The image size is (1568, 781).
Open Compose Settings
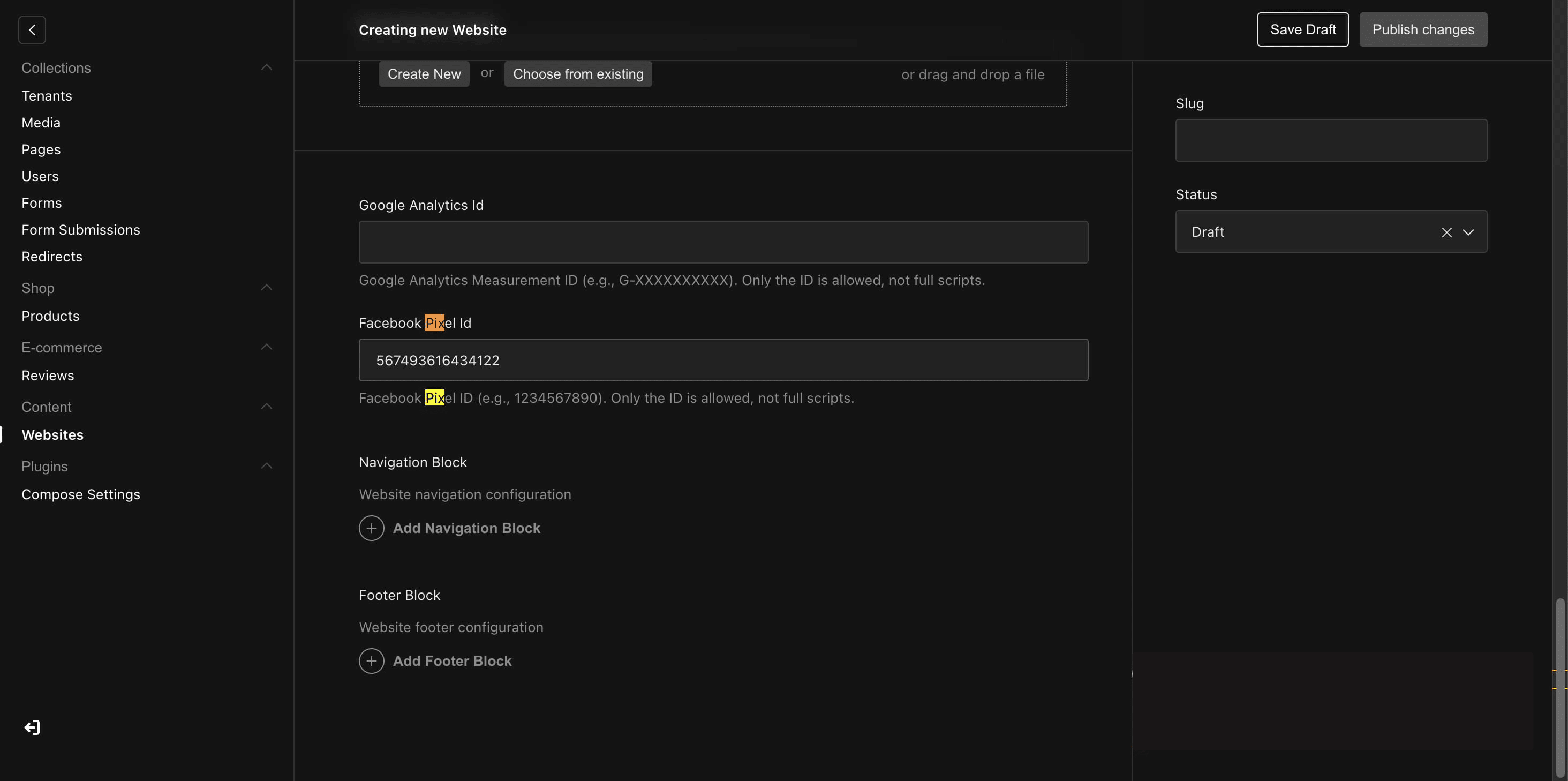tap(80, 494)
